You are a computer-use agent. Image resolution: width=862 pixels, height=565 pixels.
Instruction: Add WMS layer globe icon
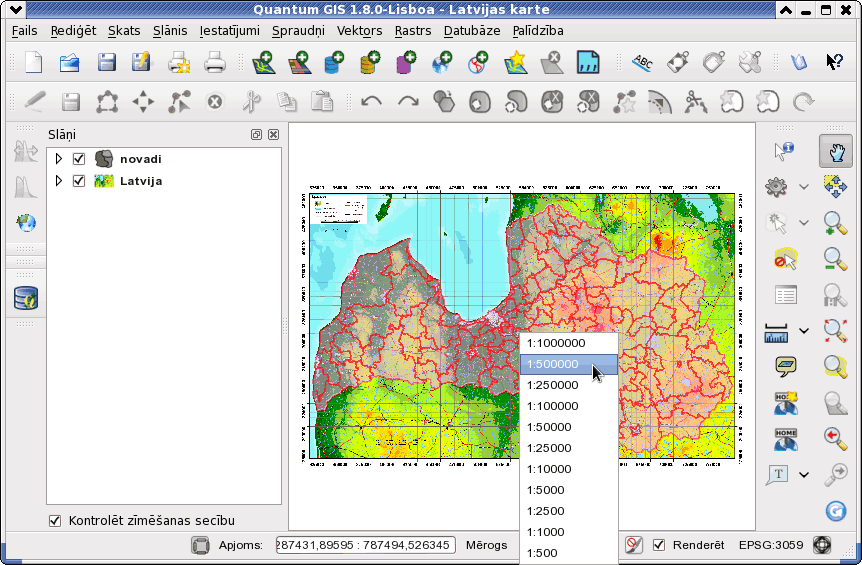click(x=441, y=62)
